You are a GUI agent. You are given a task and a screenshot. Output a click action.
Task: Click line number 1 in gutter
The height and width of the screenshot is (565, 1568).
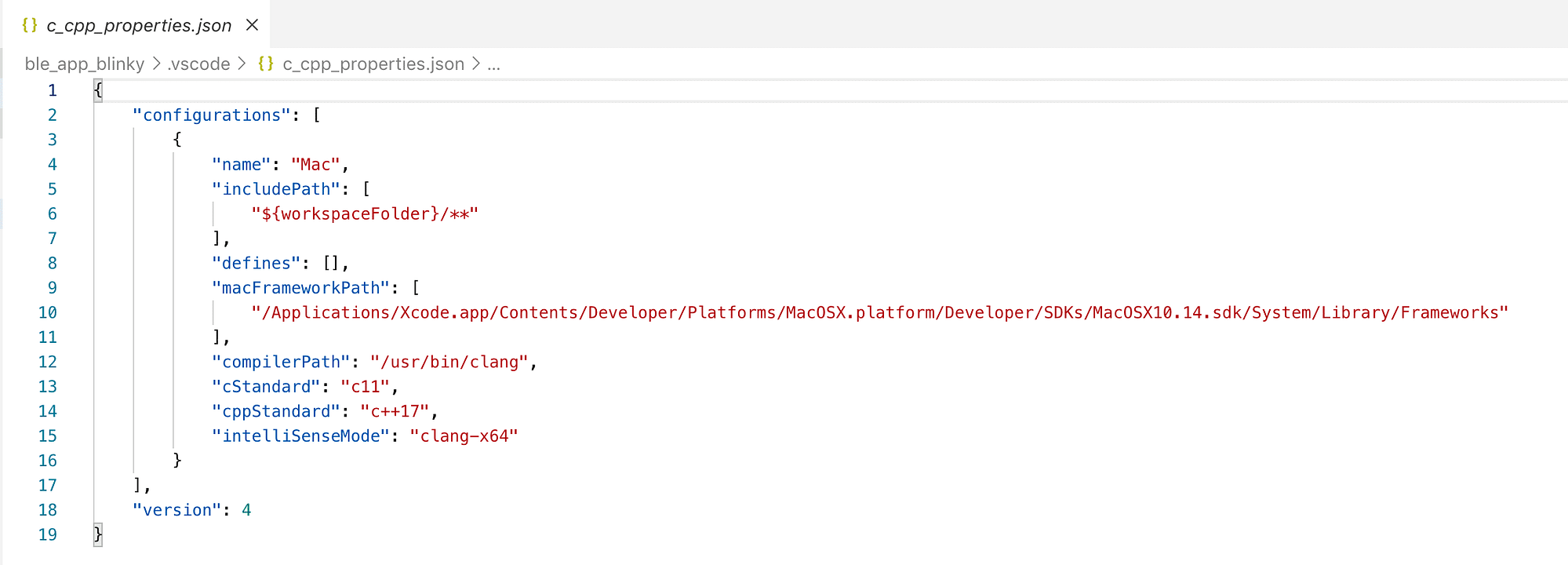tap(53, 90)
